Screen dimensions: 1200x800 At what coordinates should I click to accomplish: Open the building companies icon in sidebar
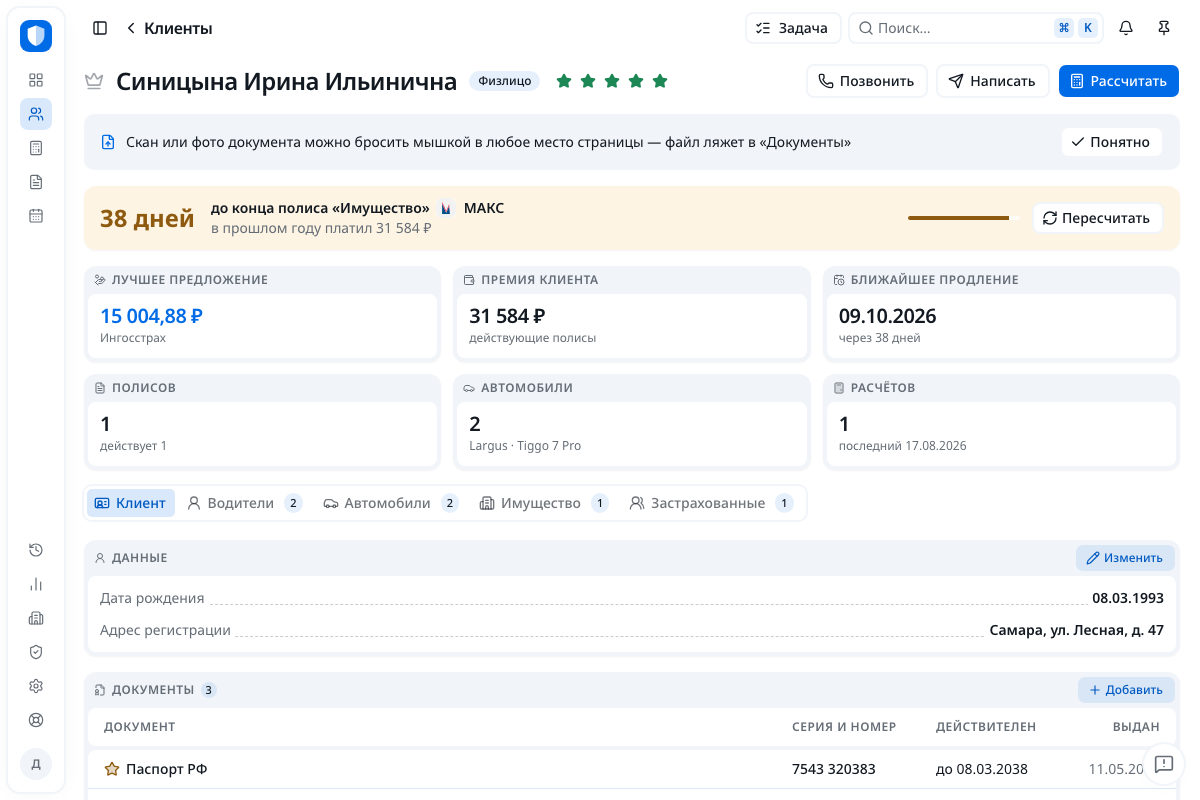point(36,618)
